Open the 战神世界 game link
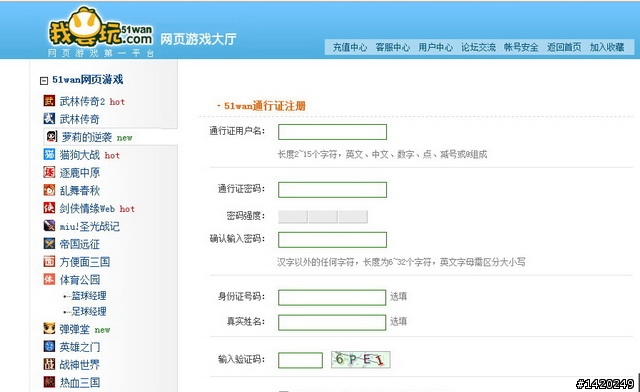The image size is (640, 392). click(x=80, y=365)
